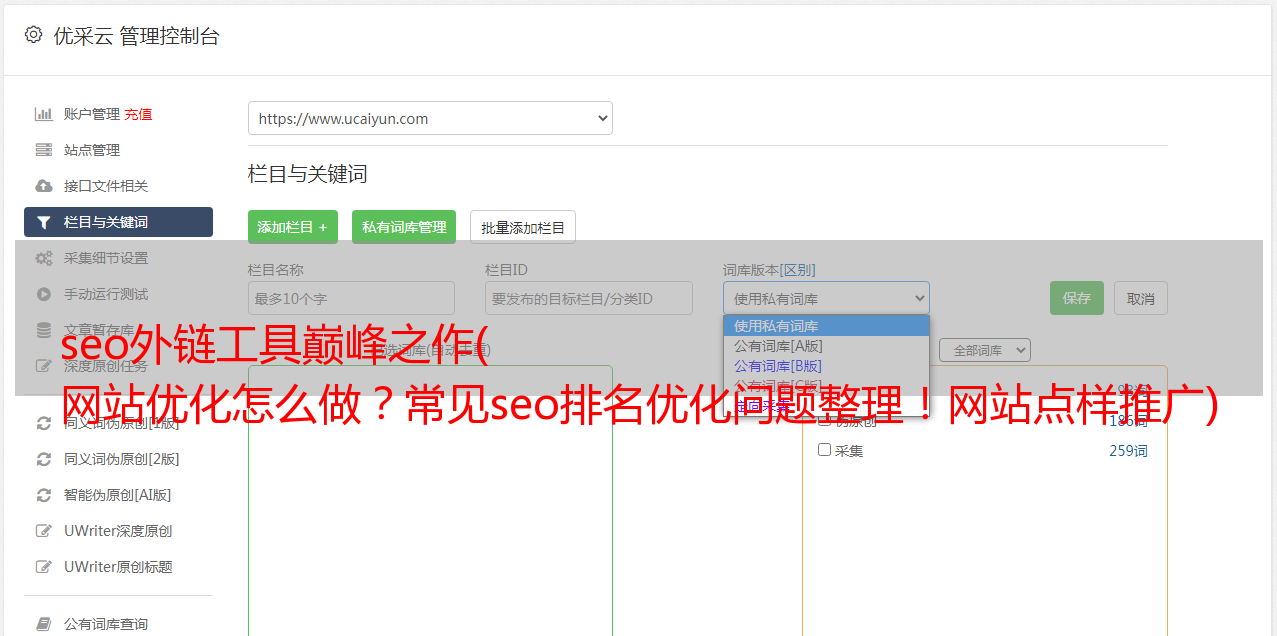Image resolution: width=1277 pixels, height=636 pixels.
Task: Click the refresh icon for 同义词伪原创[2版]
Action: point(44,459)
